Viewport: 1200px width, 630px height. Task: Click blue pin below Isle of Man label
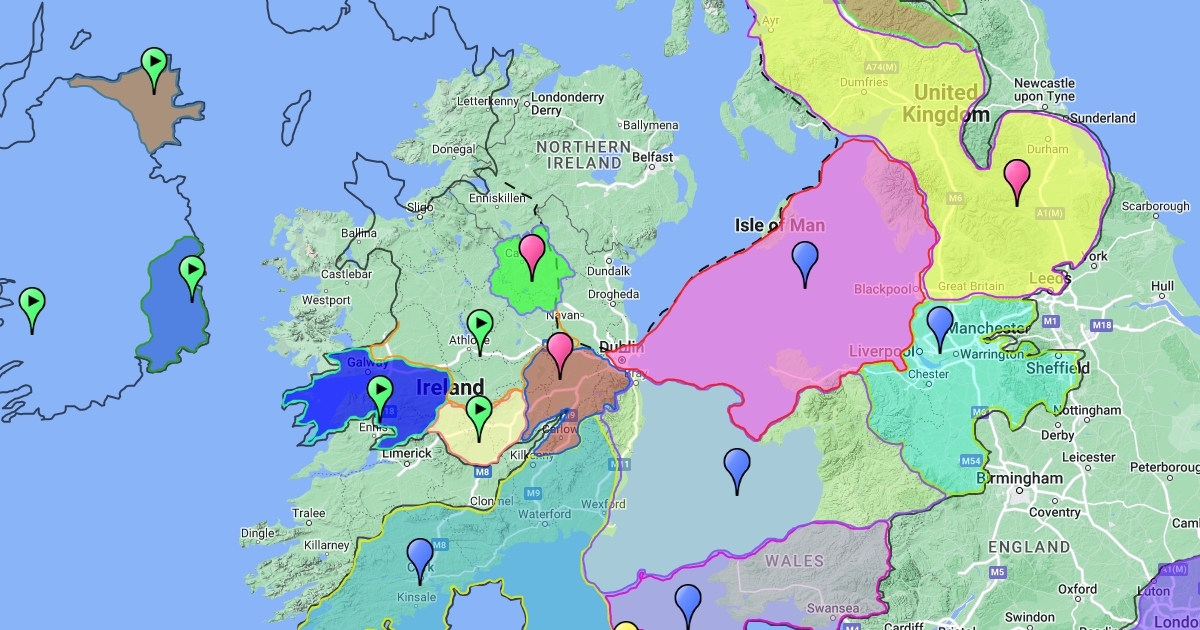[x=805, y=262]
